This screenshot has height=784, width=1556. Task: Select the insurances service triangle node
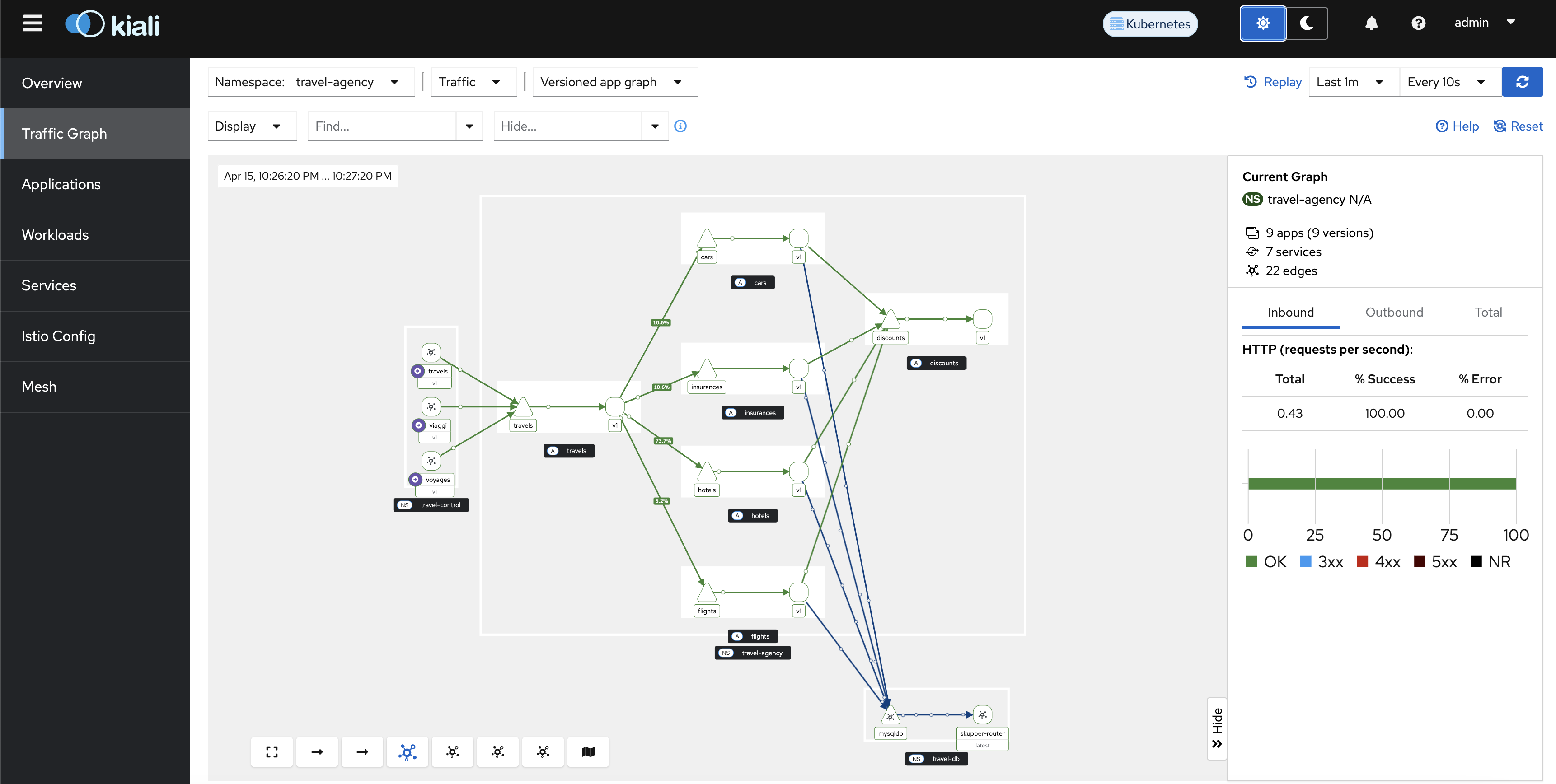[706, 369]
